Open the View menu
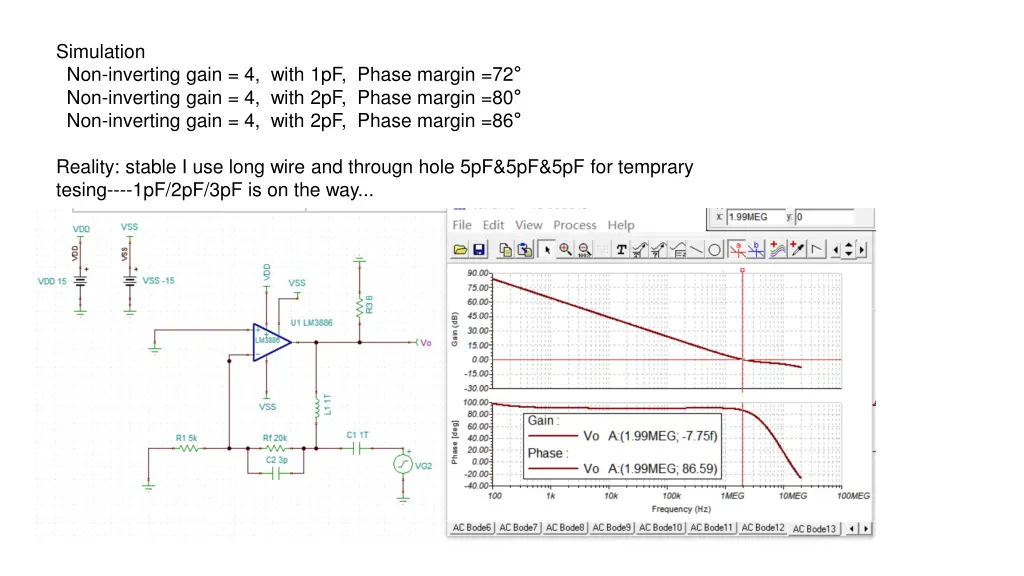 click(528, 225)
